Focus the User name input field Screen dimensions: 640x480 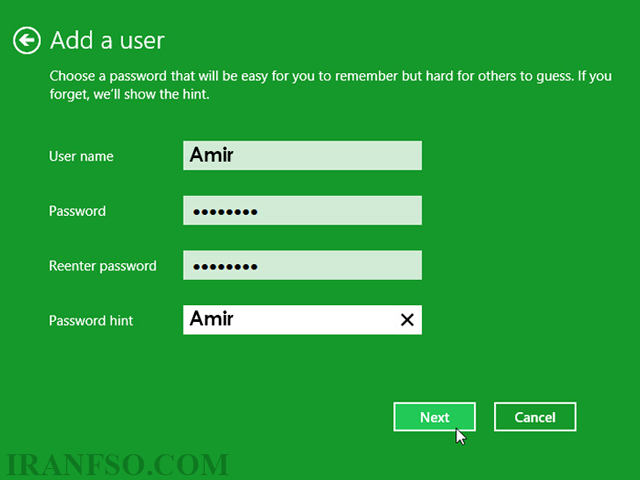coord(302,156)
